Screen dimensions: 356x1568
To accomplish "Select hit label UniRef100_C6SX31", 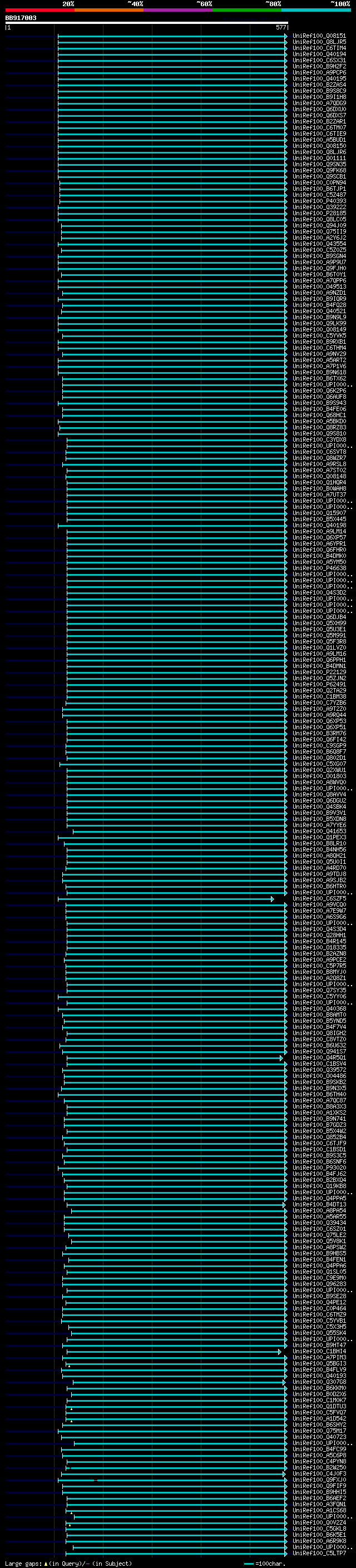I will click(x=319, y=60).
